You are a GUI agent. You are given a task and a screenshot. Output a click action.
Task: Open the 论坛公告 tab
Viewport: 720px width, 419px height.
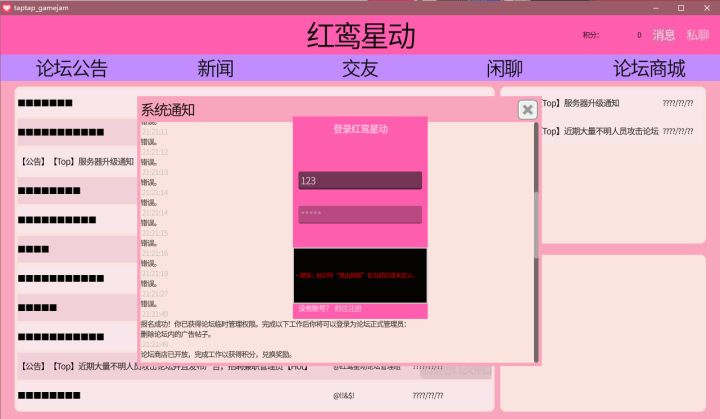click(x=72, y=68)
